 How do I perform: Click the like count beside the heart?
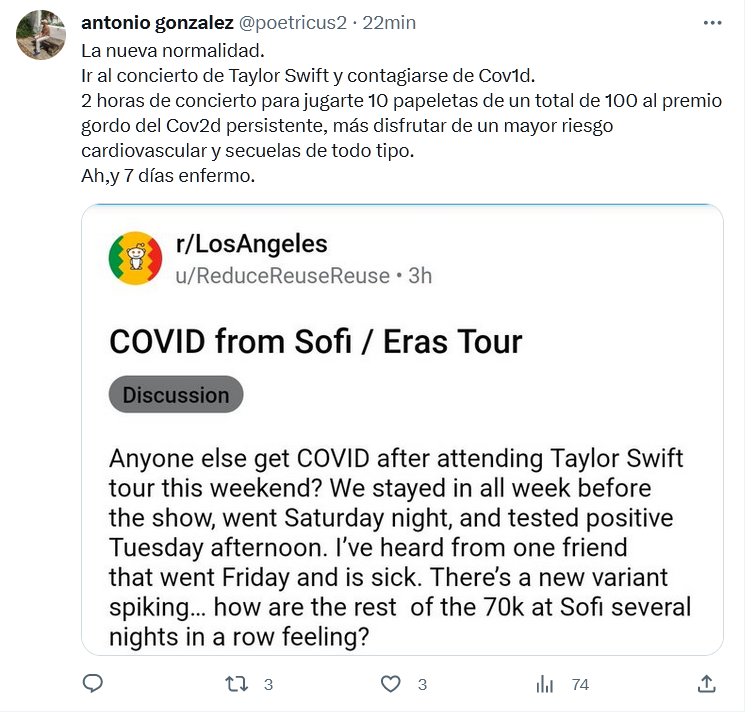point(422,684)
